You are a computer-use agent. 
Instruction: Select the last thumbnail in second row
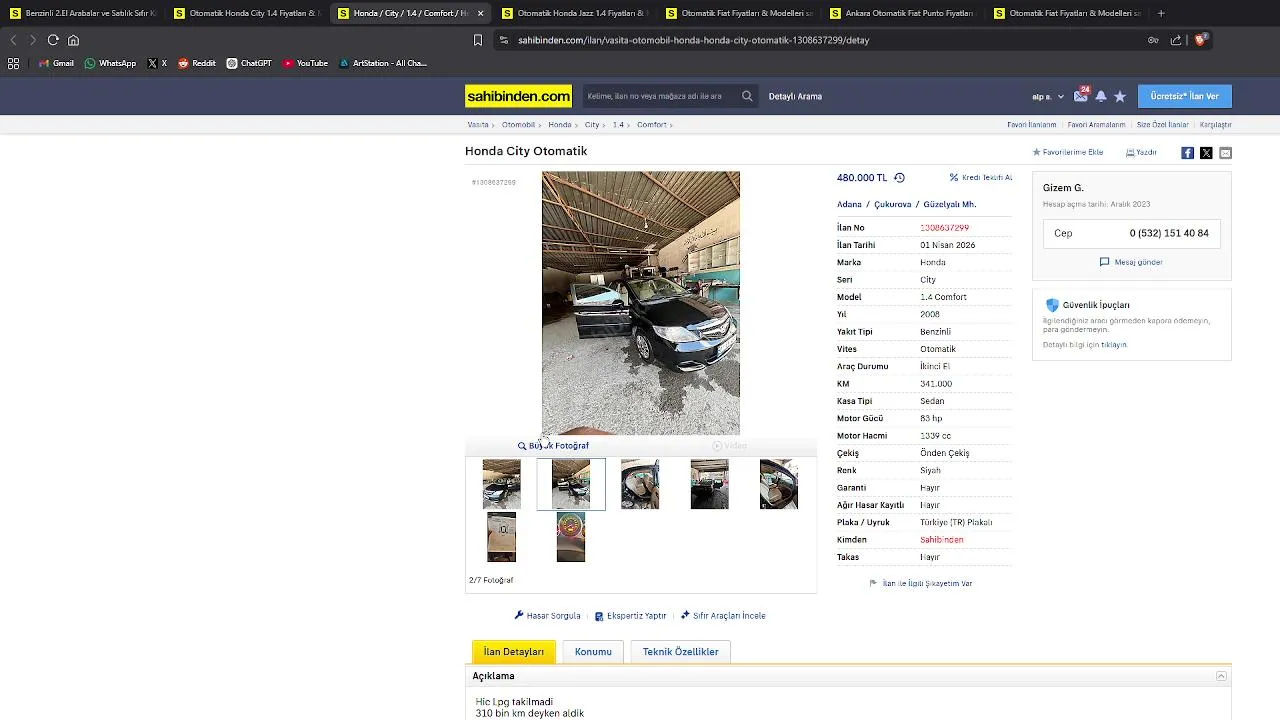point(571,537)
